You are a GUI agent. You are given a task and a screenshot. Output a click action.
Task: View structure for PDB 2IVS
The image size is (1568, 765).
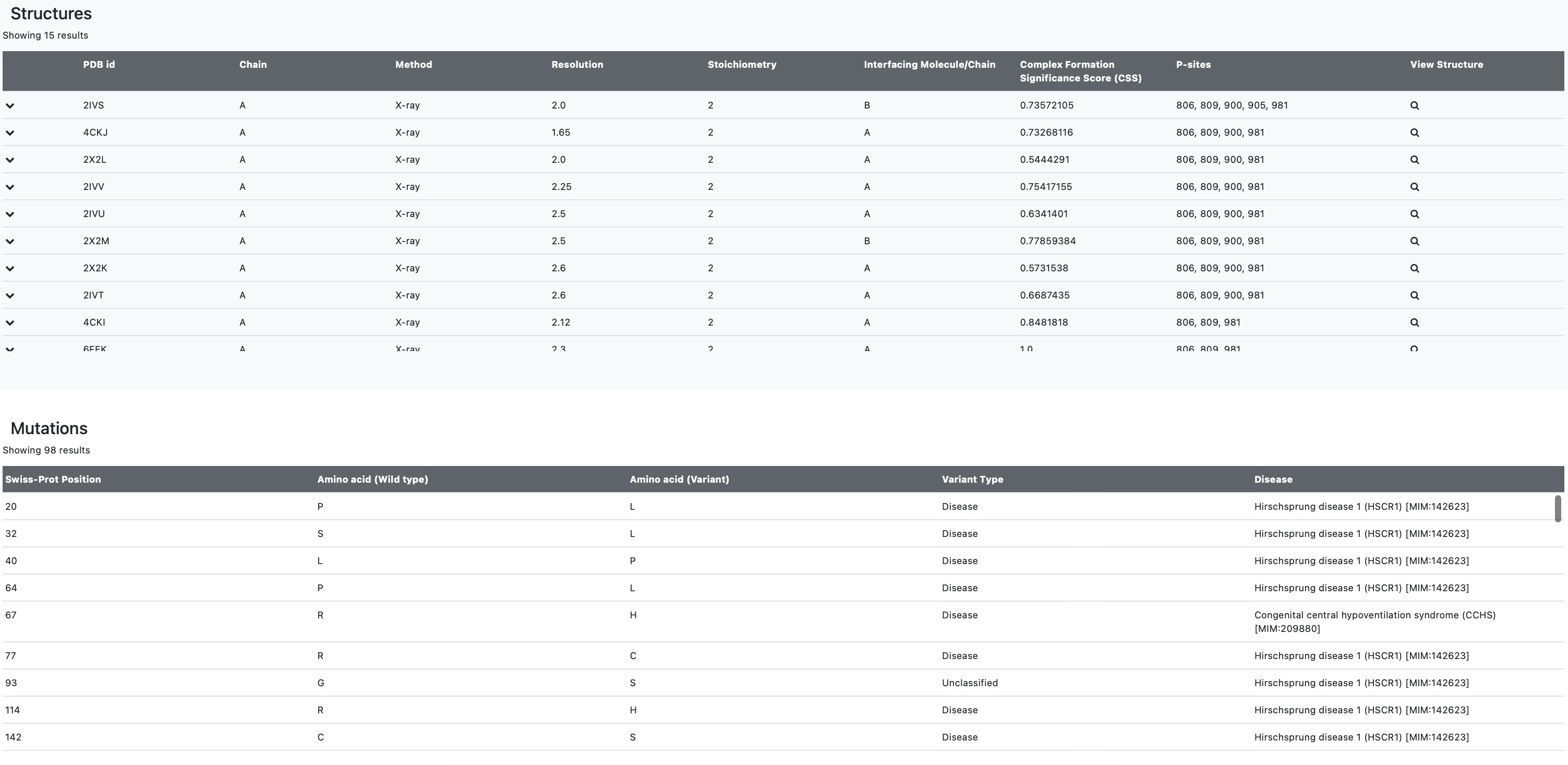[1414, 105]
